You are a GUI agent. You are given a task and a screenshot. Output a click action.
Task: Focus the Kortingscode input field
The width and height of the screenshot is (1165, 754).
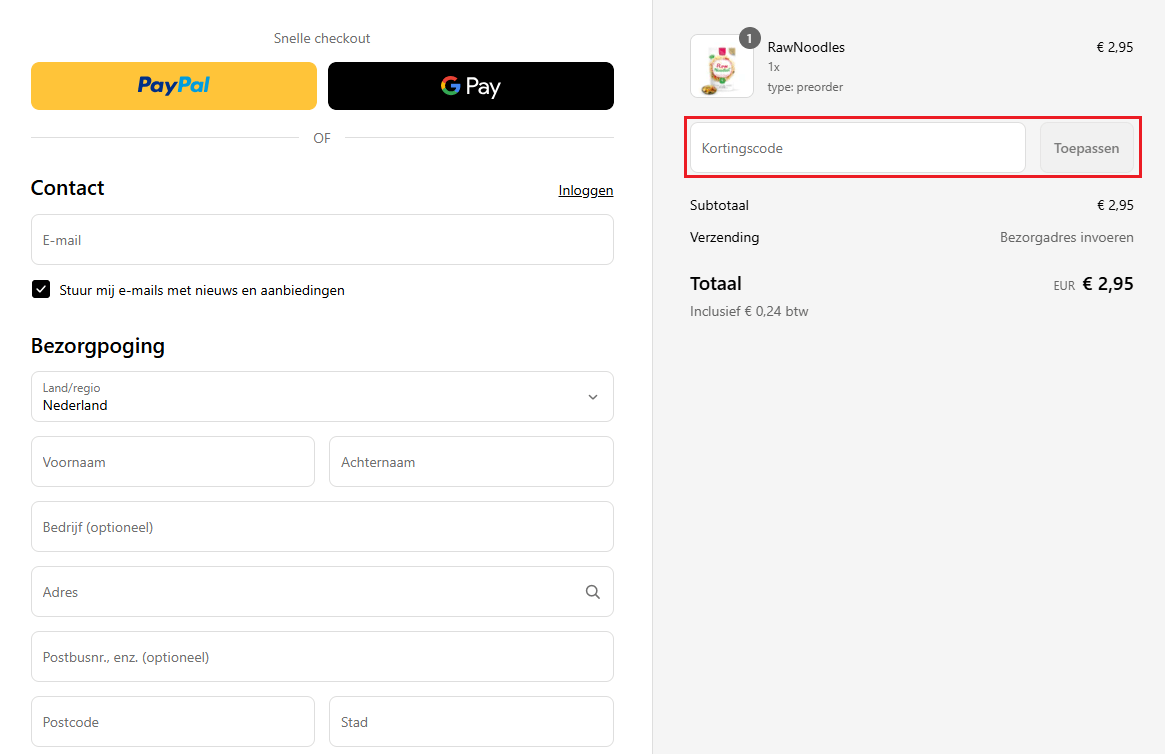click(x=857, y=148)
